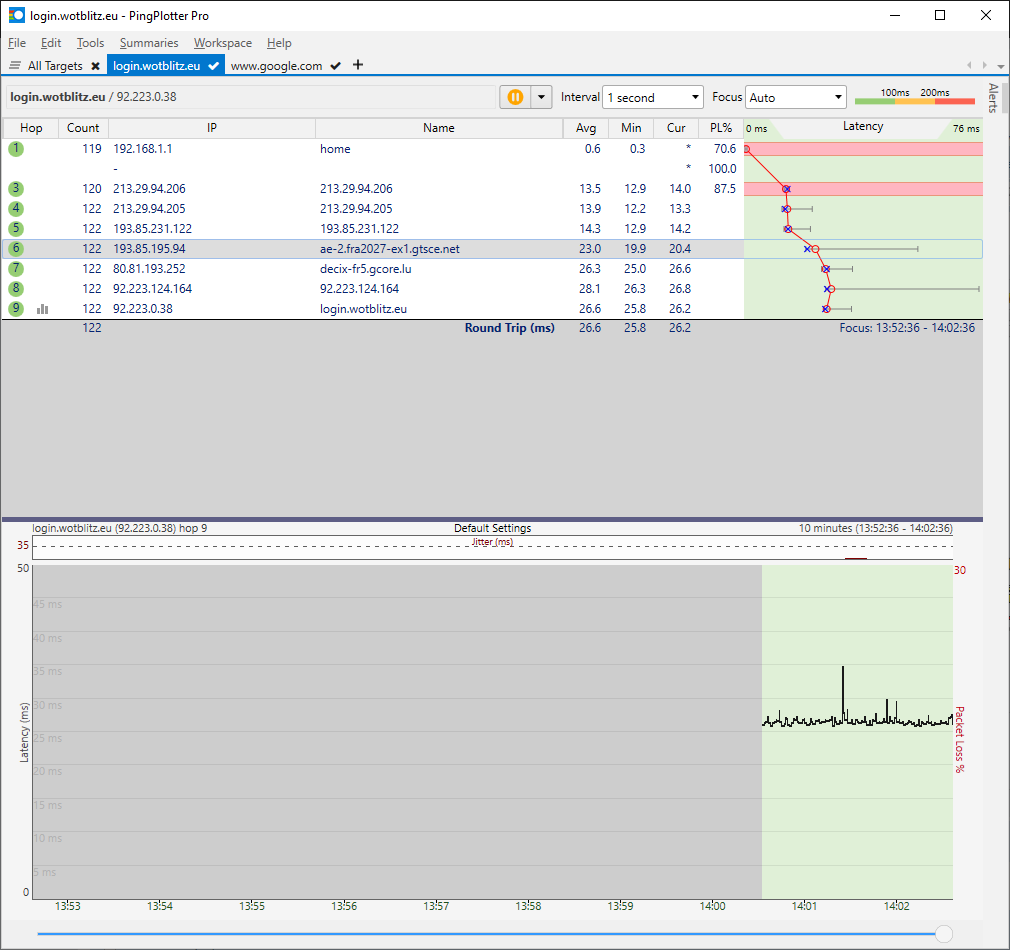Click the timeline slider handle at the bottom
The height and width of the screenshot is (950, 1010).
pyautogui.click(x=943, y=934)
